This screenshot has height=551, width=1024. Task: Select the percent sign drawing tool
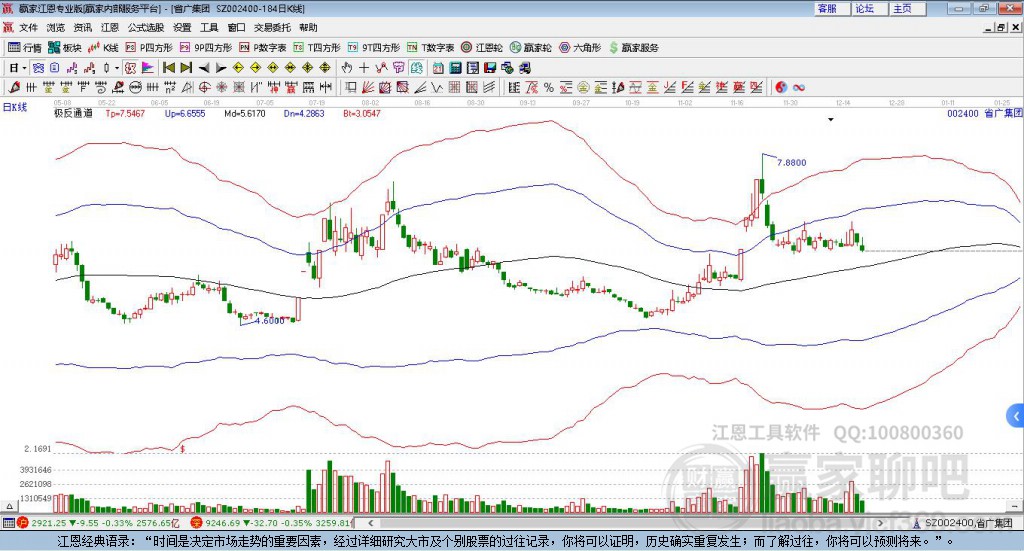click(549, 87)
